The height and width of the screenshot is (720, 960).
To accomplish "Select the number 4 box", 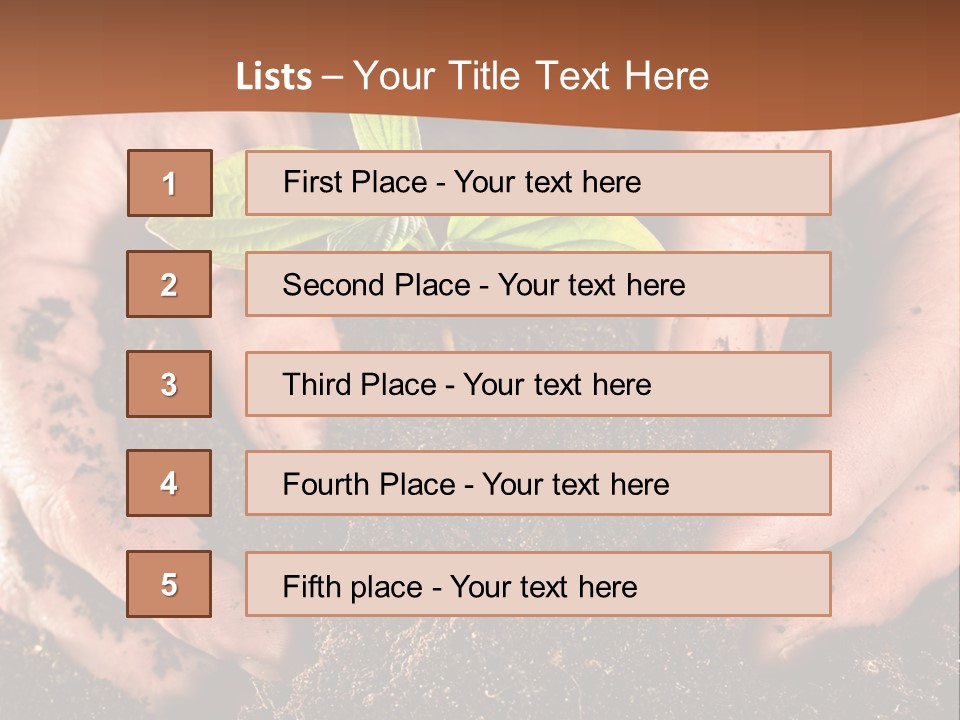I will pyautogui.click(x=169, y=483).
